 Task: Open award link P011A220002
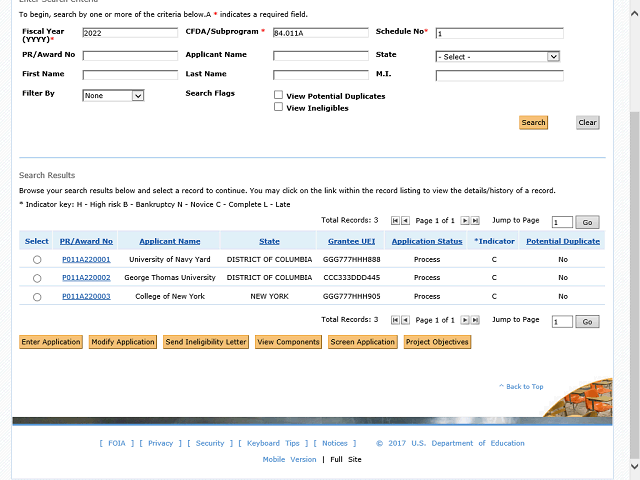click(x=86, y=278)
